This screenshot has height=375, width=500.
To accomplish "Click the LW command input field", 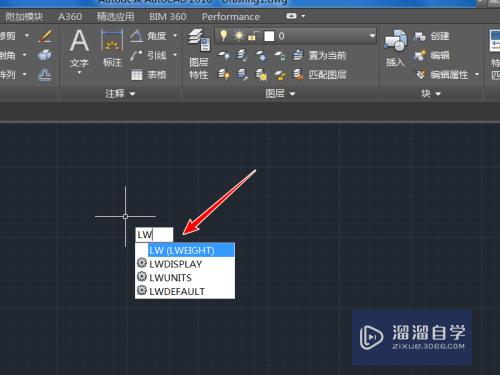I will coord(154,235).
